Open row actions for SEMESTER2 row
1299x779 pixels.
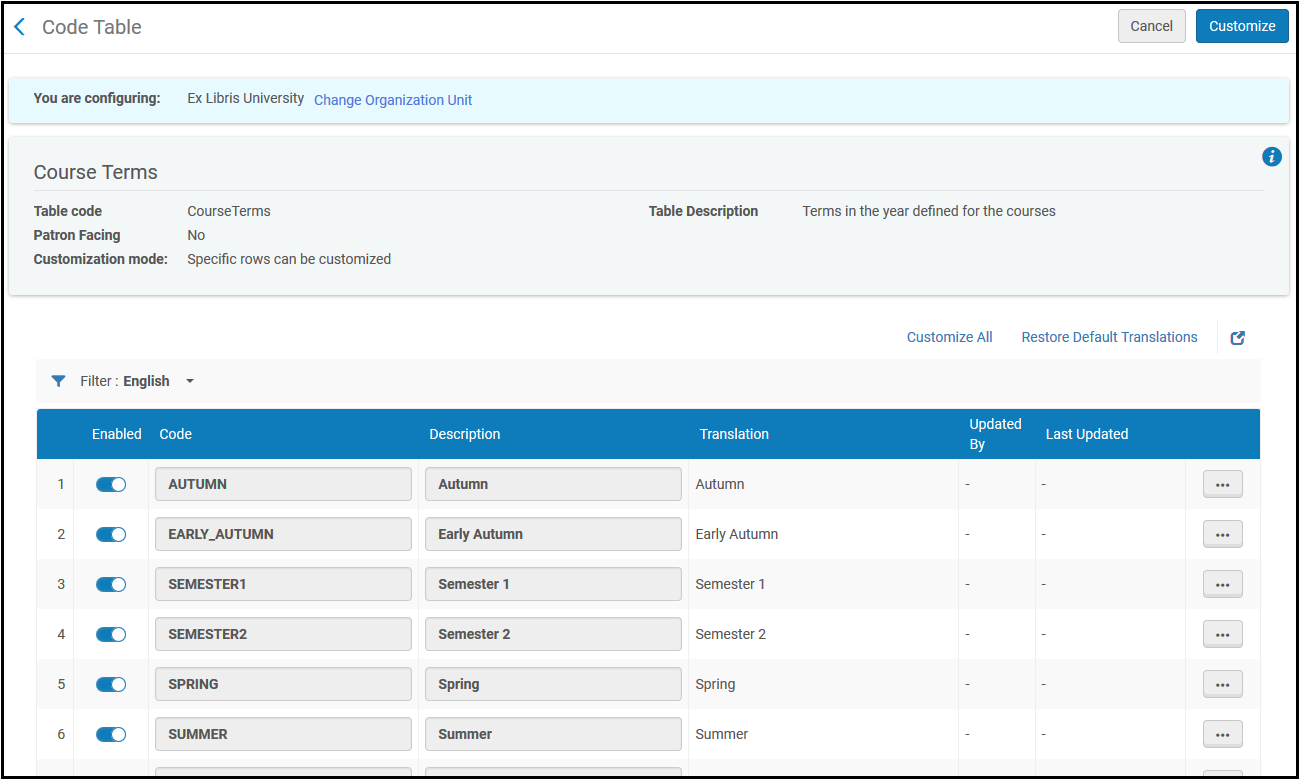coord(1222,634)
